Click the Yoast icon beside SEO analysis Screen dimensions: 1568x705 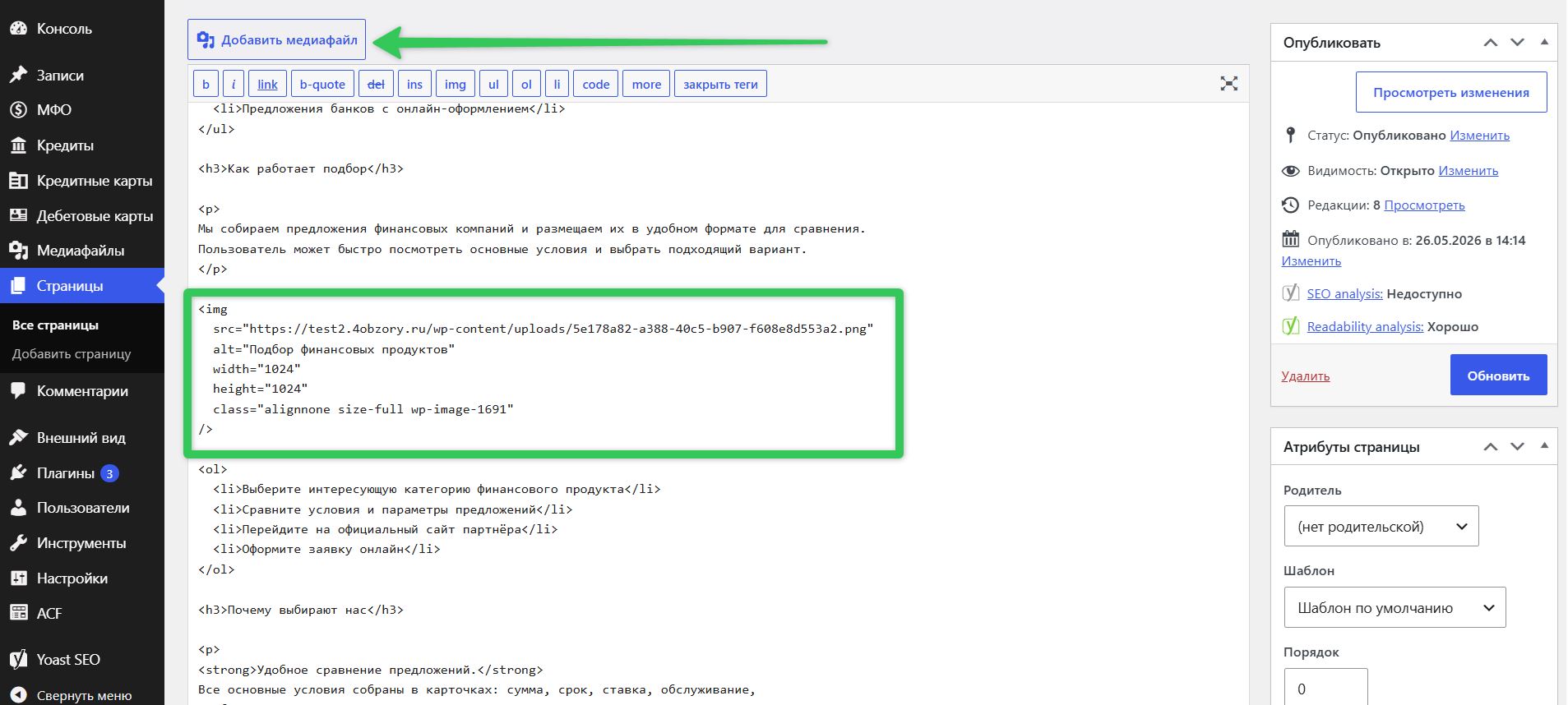tap(1291, 293)
